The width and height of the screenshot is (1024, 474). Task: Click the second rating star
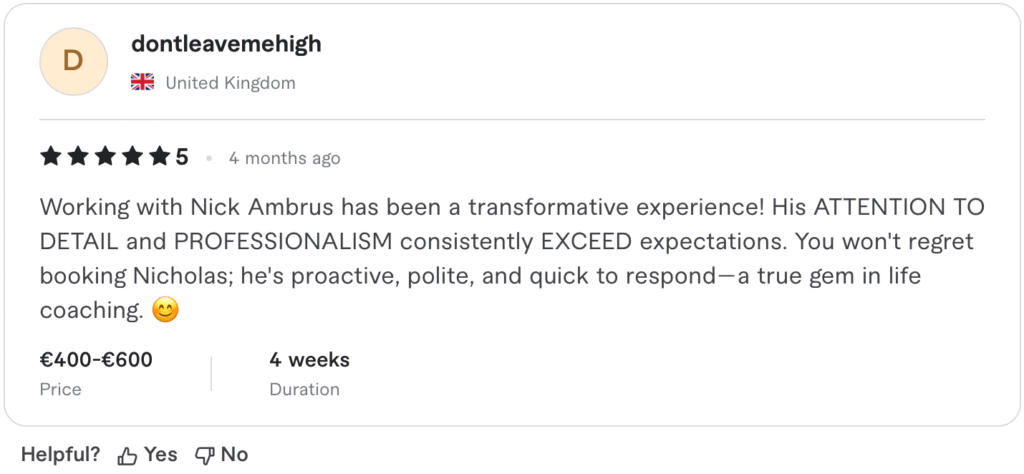click(x=78, y=157)
